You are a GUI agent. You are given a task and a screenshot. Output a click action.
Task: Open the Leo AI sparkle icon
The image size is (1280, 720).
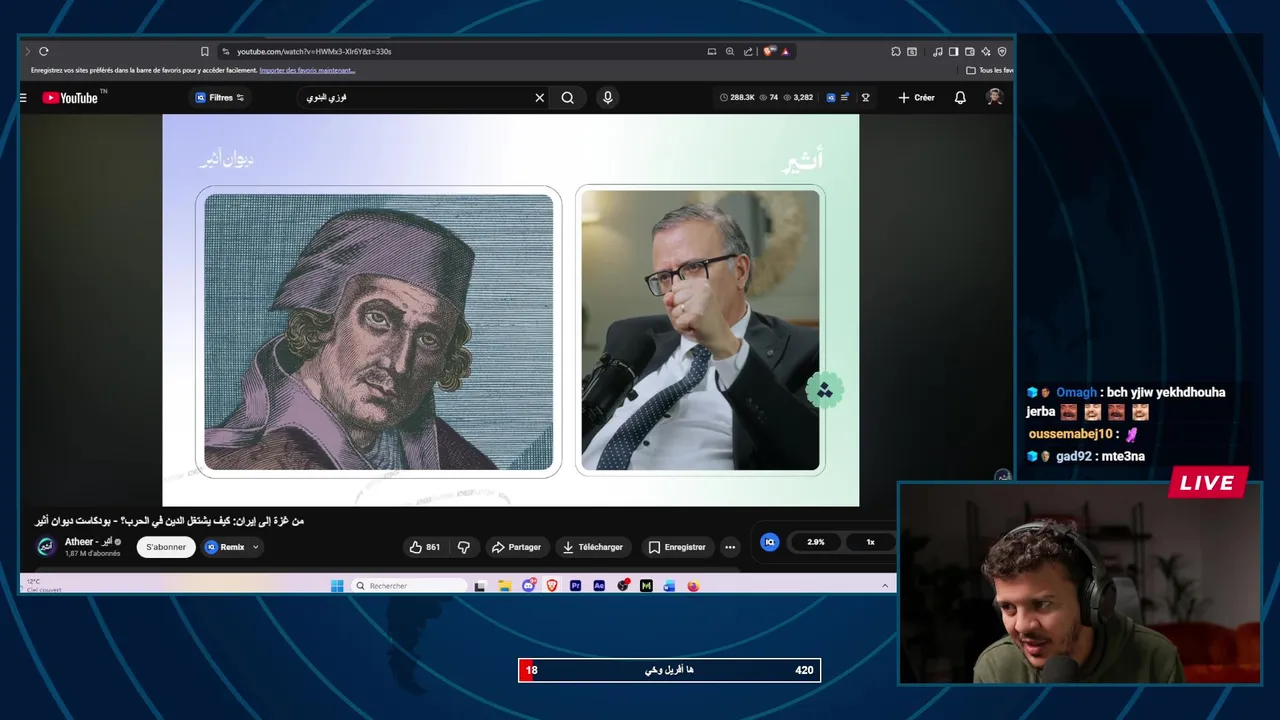(x=986, y=51)
